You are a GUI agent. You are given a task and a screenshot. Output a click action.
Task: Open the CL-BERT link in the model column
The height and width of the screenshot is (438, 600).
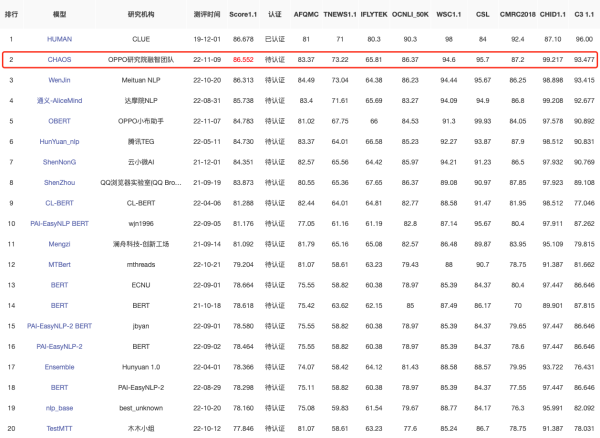tap(59, 203)
